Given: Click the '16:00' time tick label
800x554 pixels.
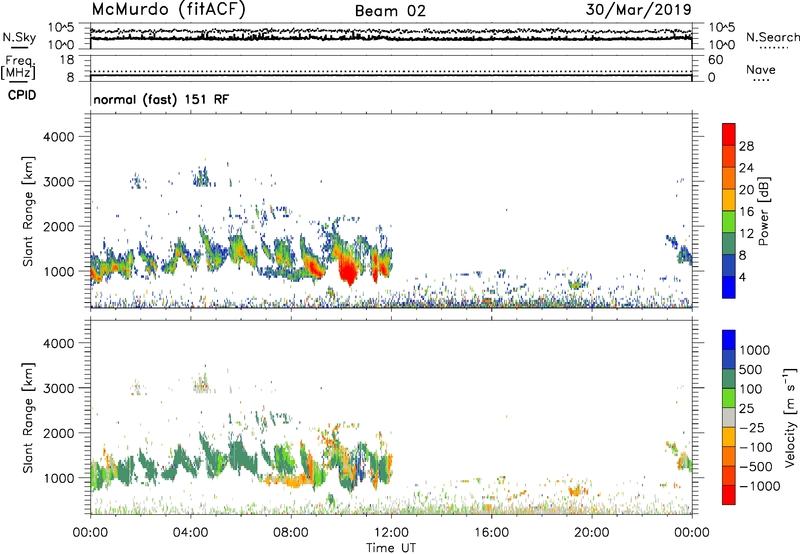Looking at the screenshot, I should pyautogui.click(x=491, y=533).
